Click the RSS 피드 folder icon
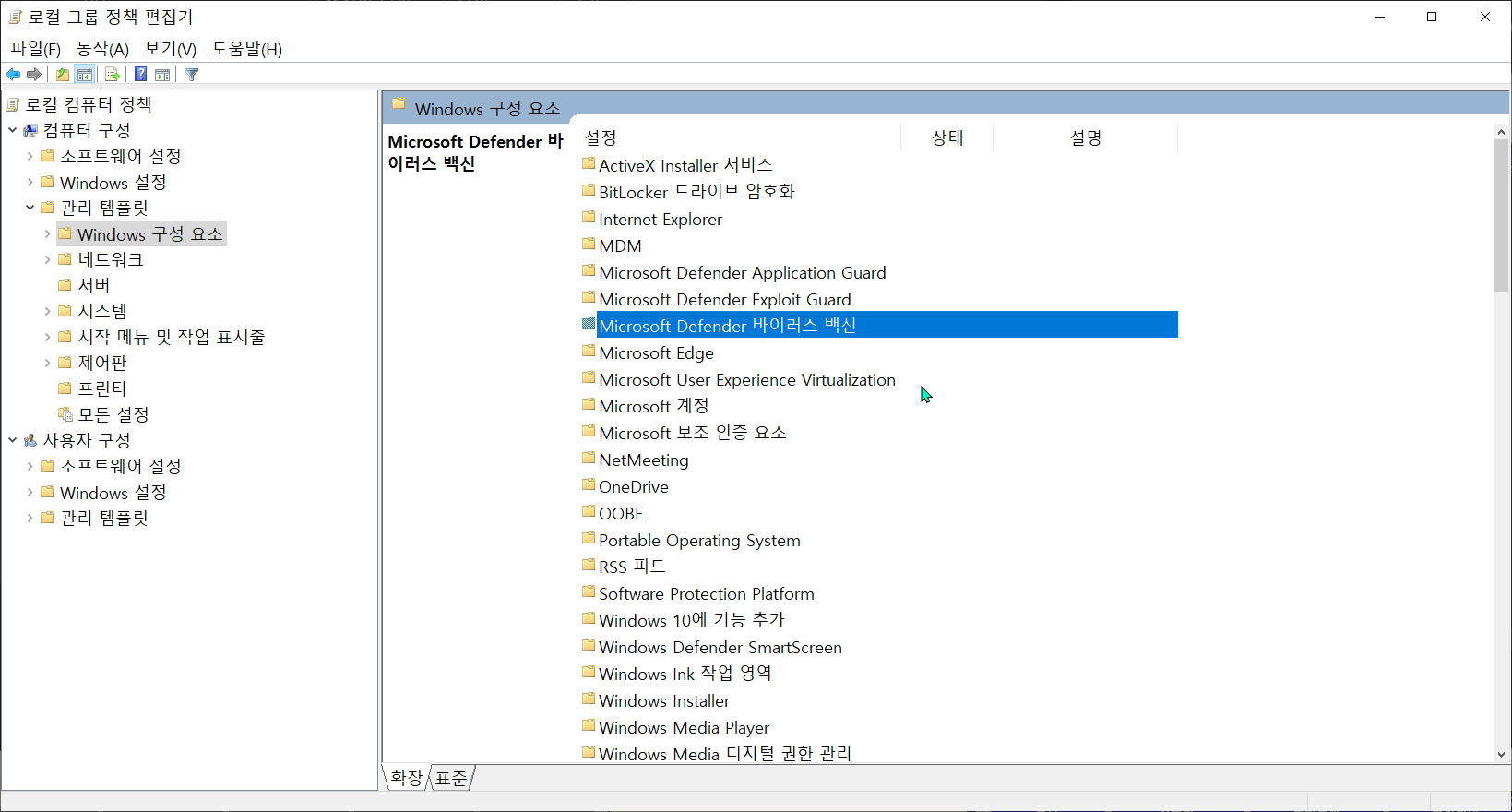 [589, 566]
